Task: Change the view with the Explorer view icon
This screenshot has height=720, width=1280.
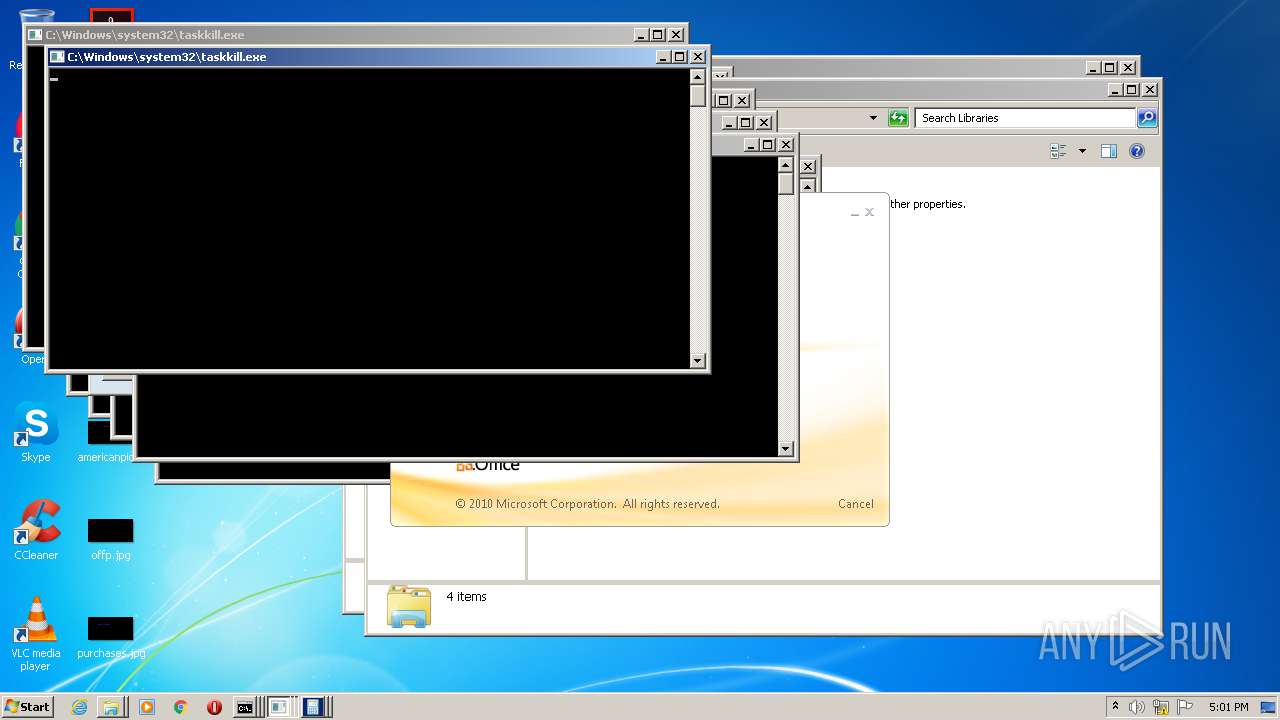Action: click(x=1059, y=151)
